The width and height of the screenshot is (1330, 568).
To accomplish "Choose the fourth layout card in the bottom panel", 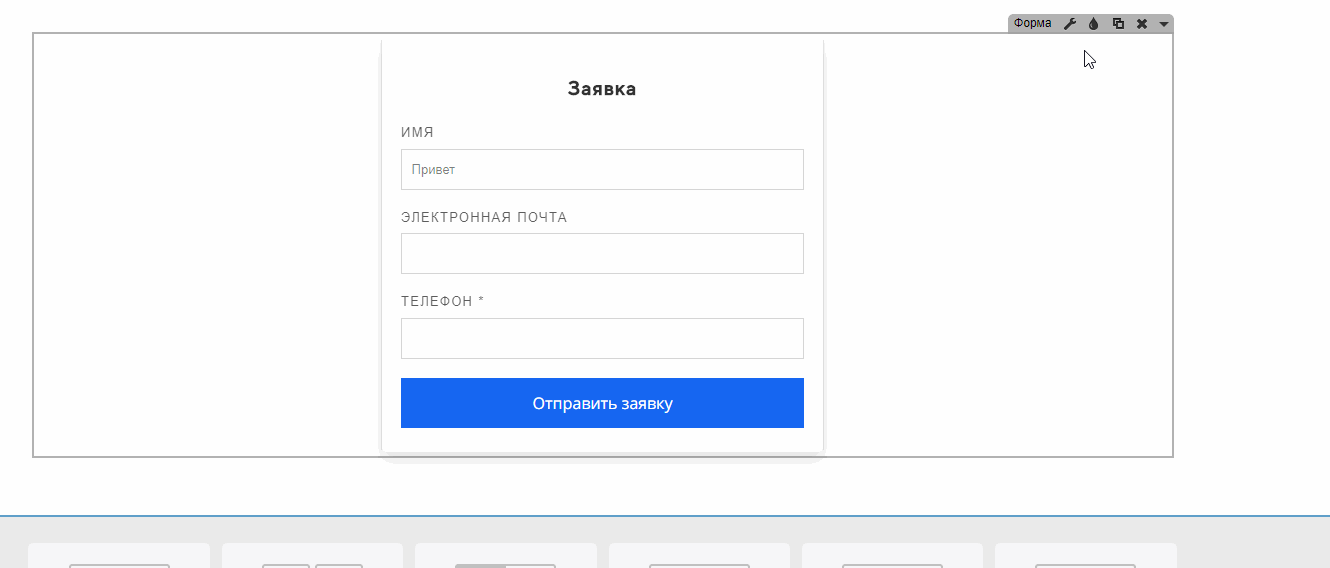I will pyautogui.click(x=699, y=557).
